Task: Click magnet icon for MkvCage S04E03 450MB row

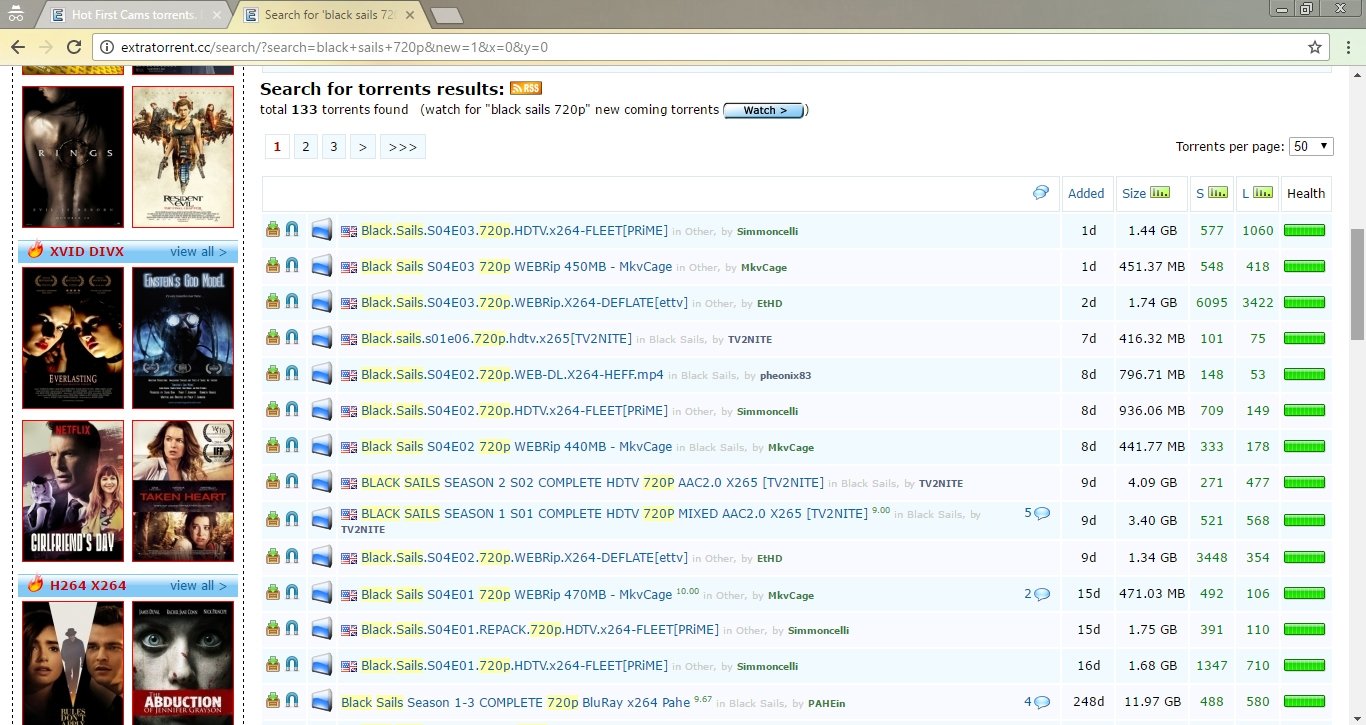Action: pos(291,266)
